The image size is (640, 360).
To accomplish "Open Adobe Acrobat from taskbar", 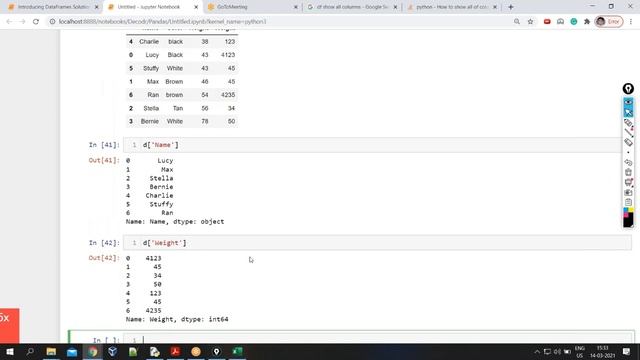I will 175,351.
